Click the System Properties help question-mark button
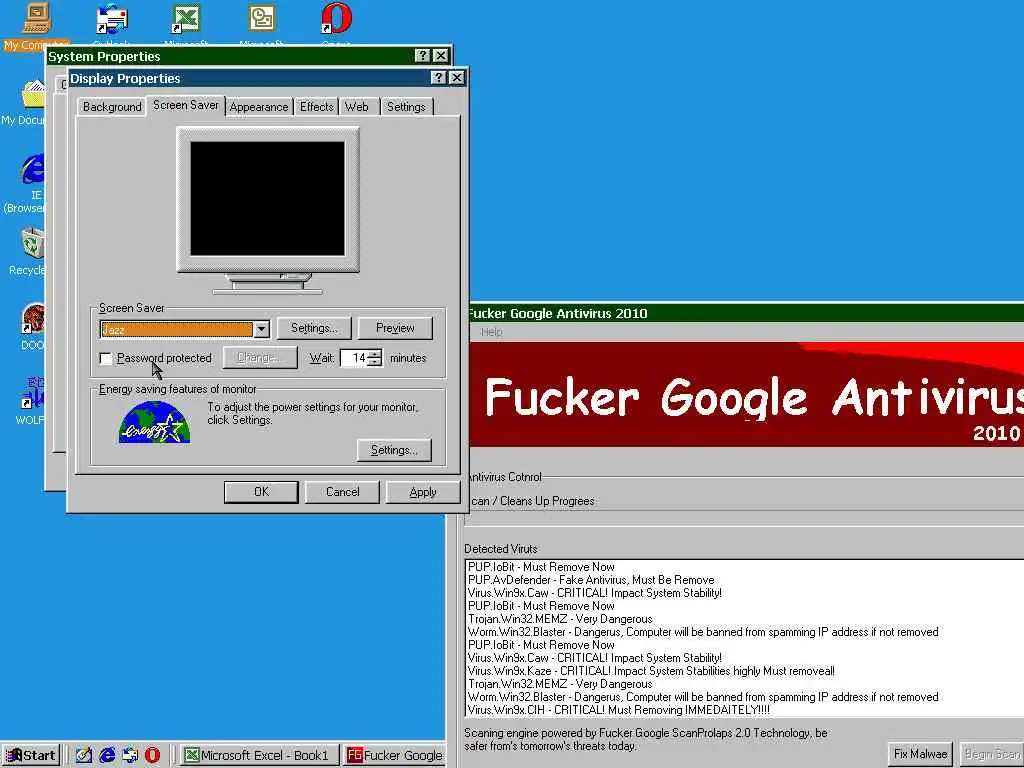This screenshot has width=1024, height=768. click(x=423, y=56)
